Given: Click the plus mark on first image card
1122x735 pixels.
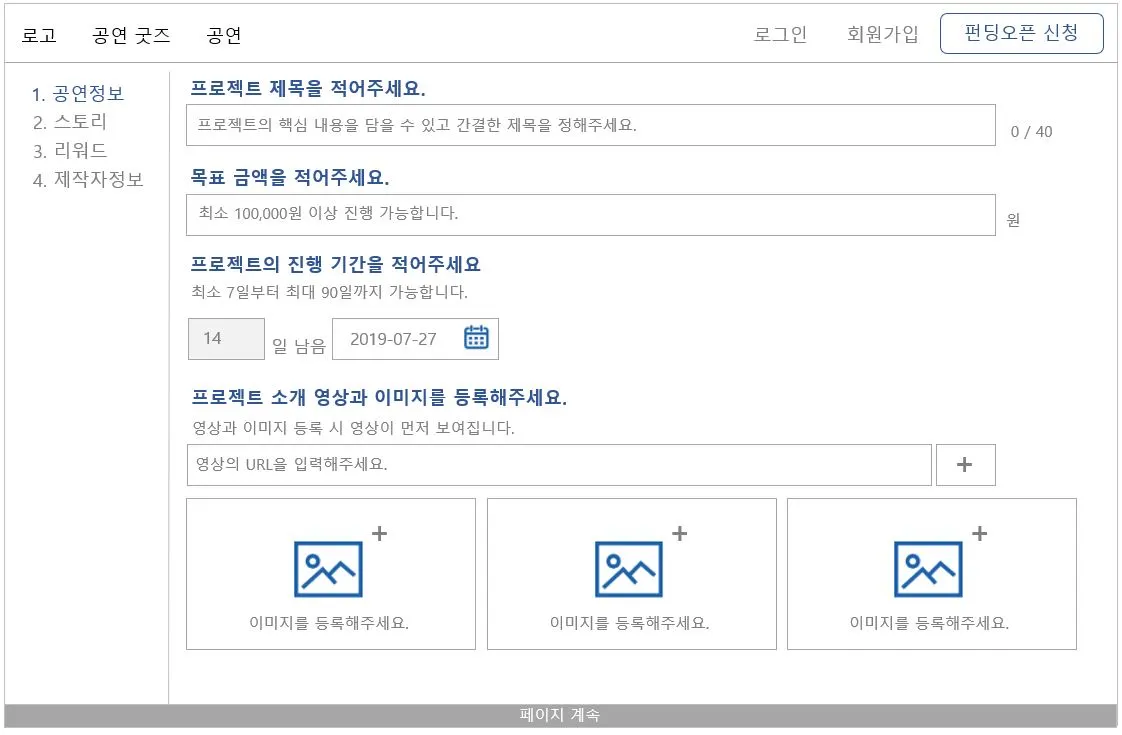Looking at the screenshot, I should pos(380,533).
